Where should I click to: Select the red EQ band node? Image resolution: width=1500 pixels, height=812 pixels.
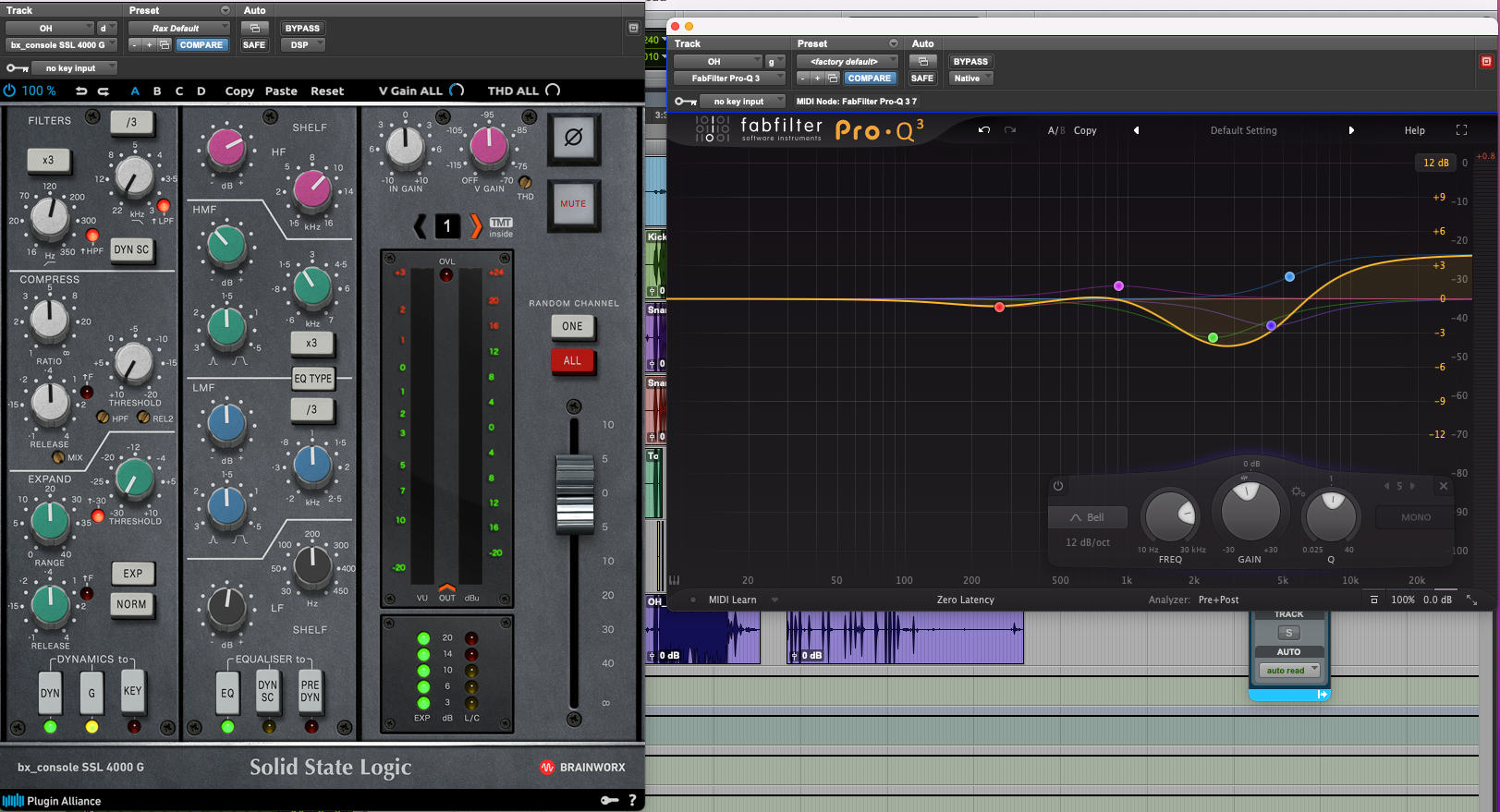999,307
